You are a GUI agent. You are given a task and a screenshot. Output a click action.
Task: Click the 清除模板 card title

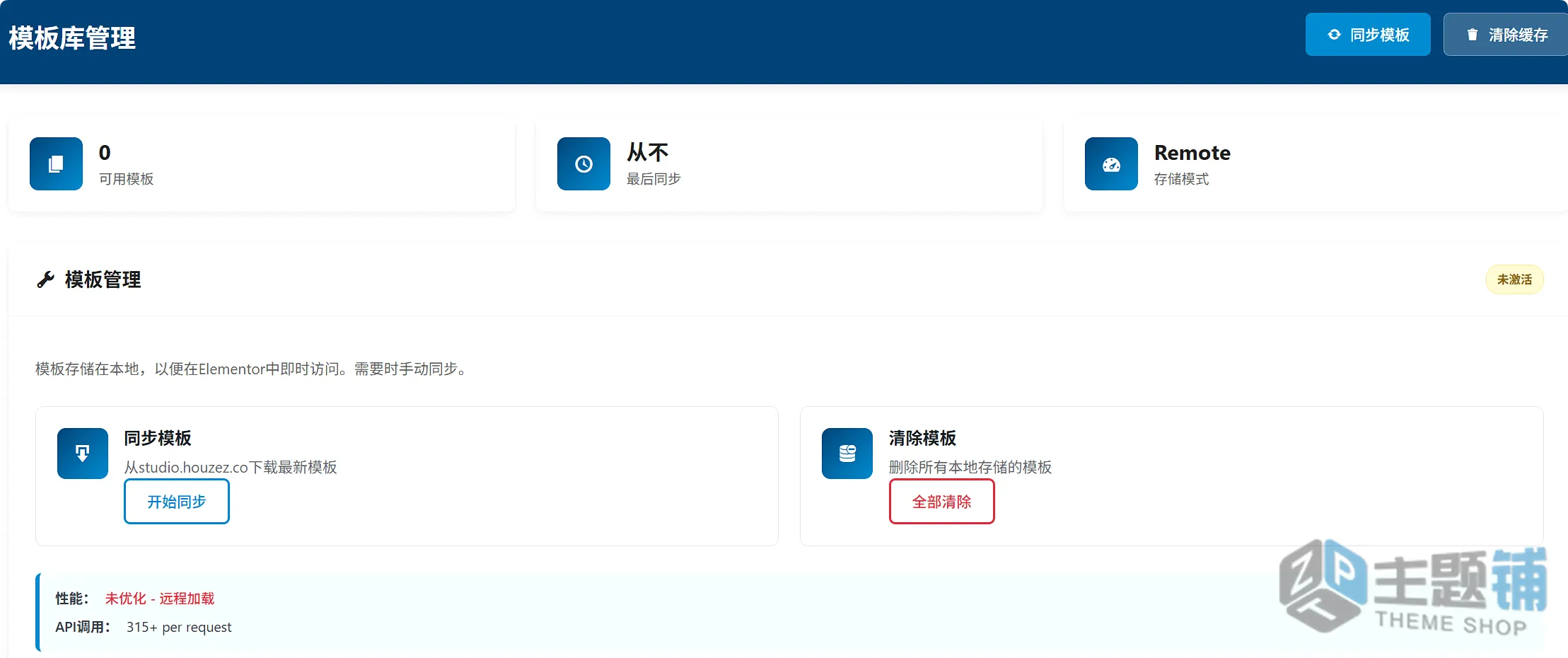922,438
